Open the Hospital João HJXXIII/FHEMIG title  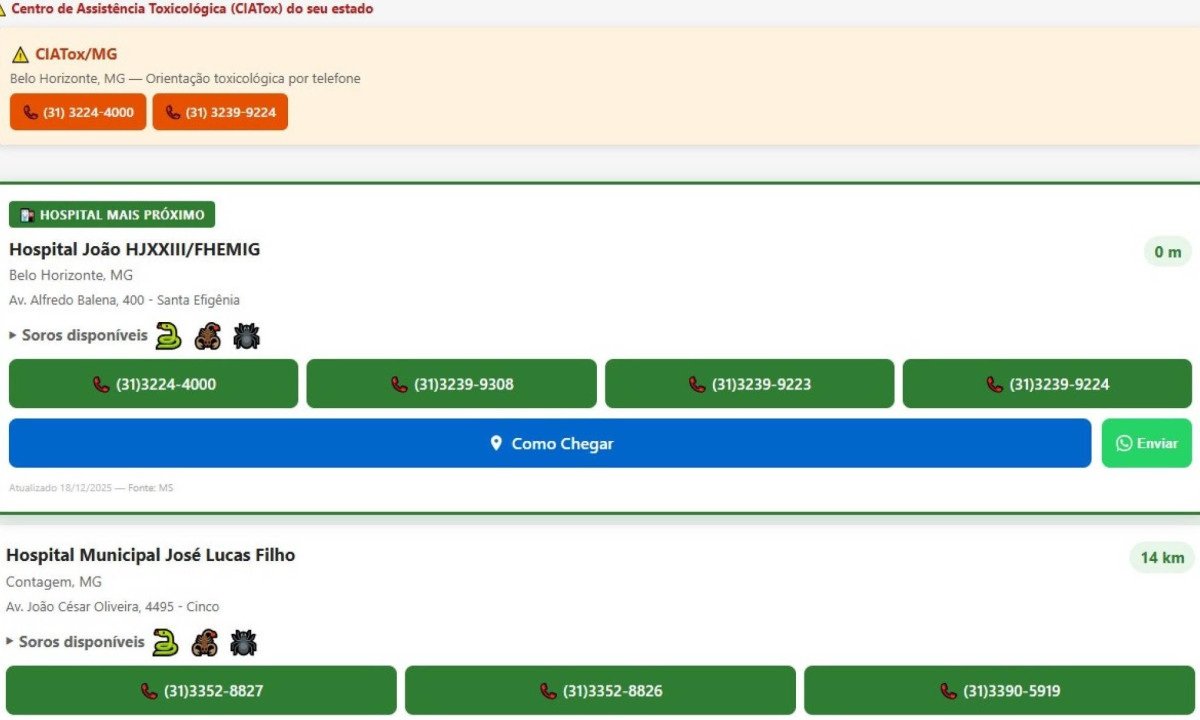pyautogui.click(x=134, y=249)
